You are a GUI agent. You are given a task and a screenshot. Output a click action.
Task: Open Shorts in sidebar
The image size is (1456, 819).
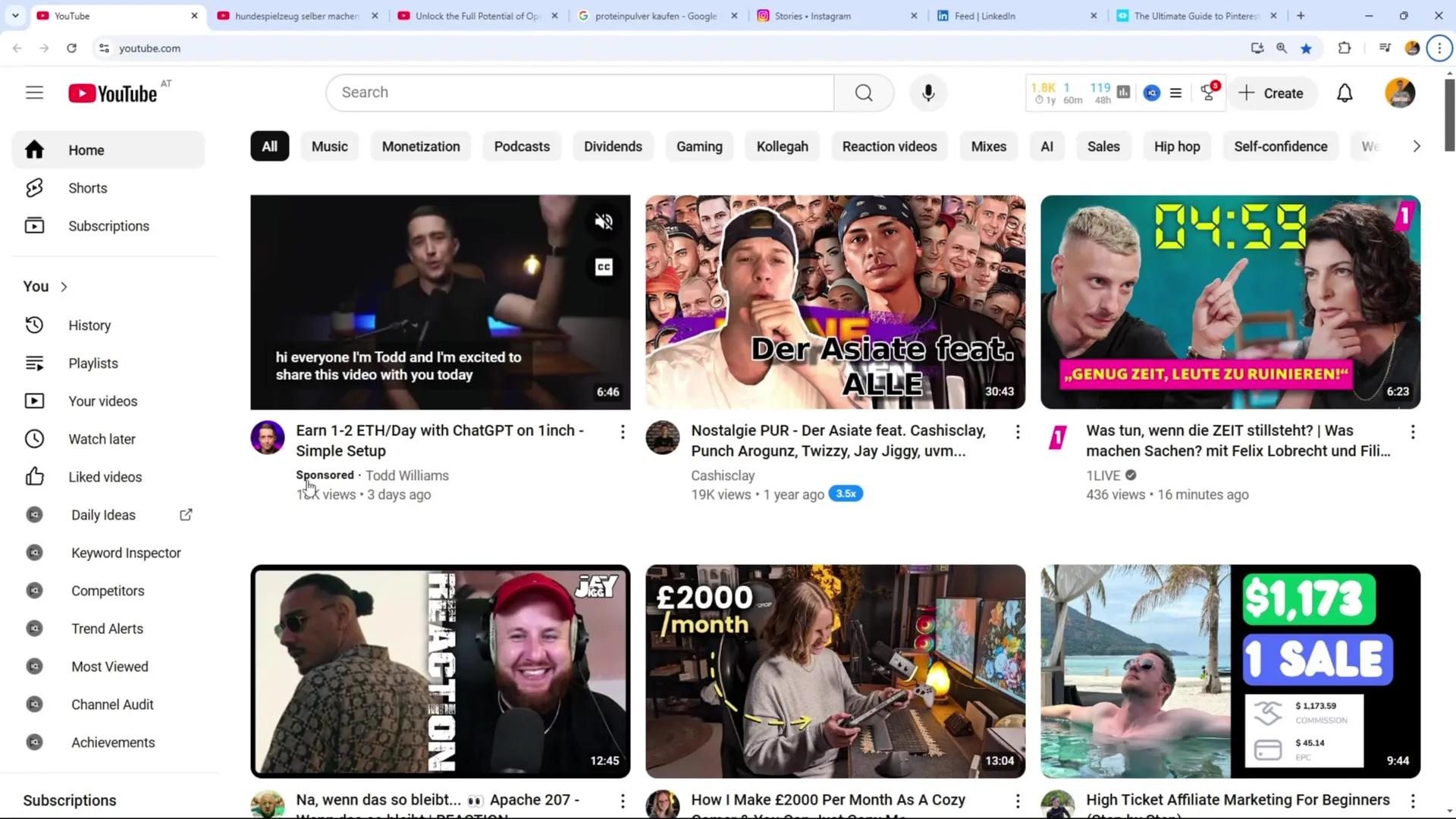(x=108, y=188)
